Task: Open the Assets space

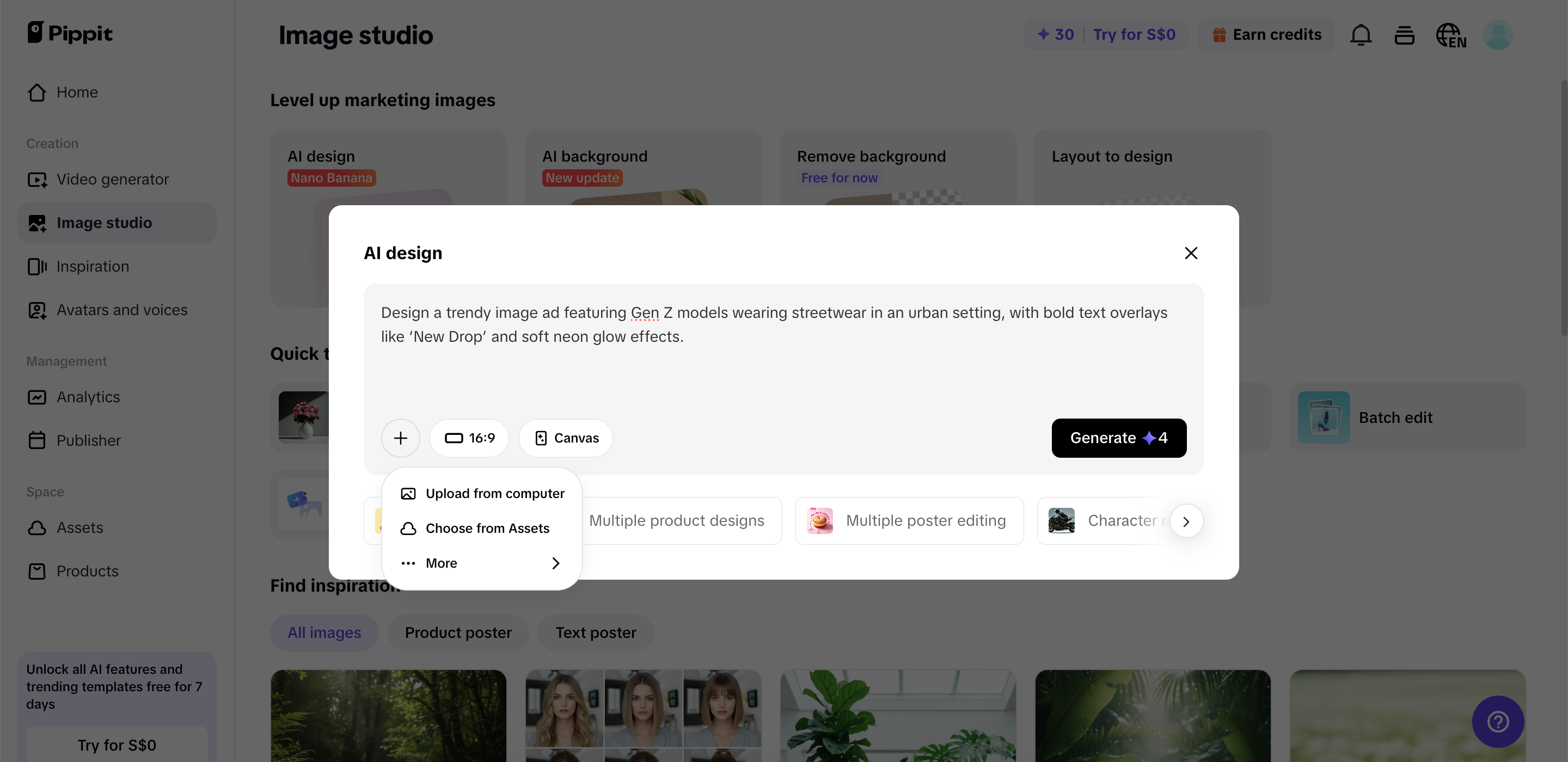Action: pos(79,527)
